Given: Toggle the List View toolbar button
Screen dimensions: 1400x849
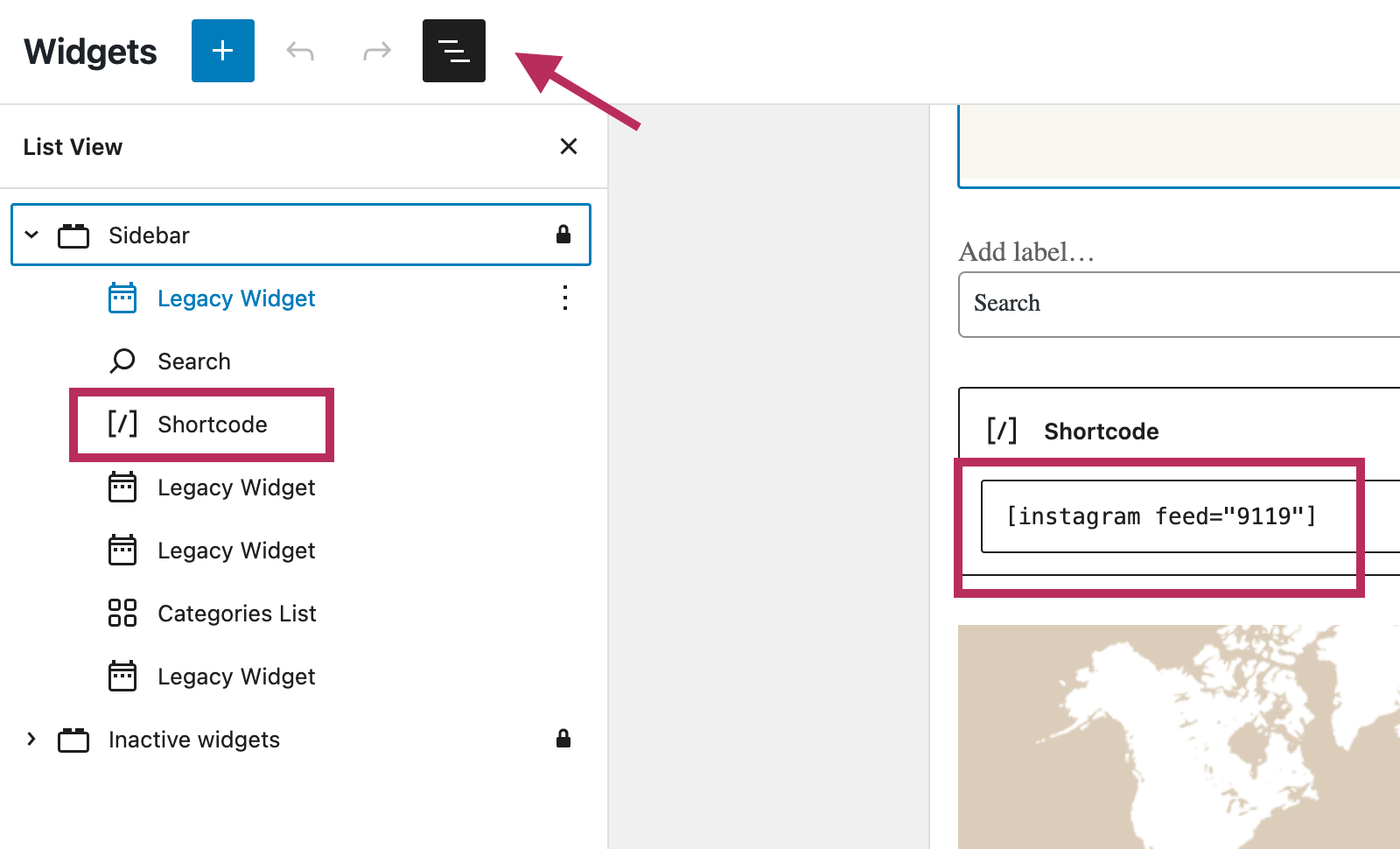Looking at the screenshot, I should click(453, 51).
